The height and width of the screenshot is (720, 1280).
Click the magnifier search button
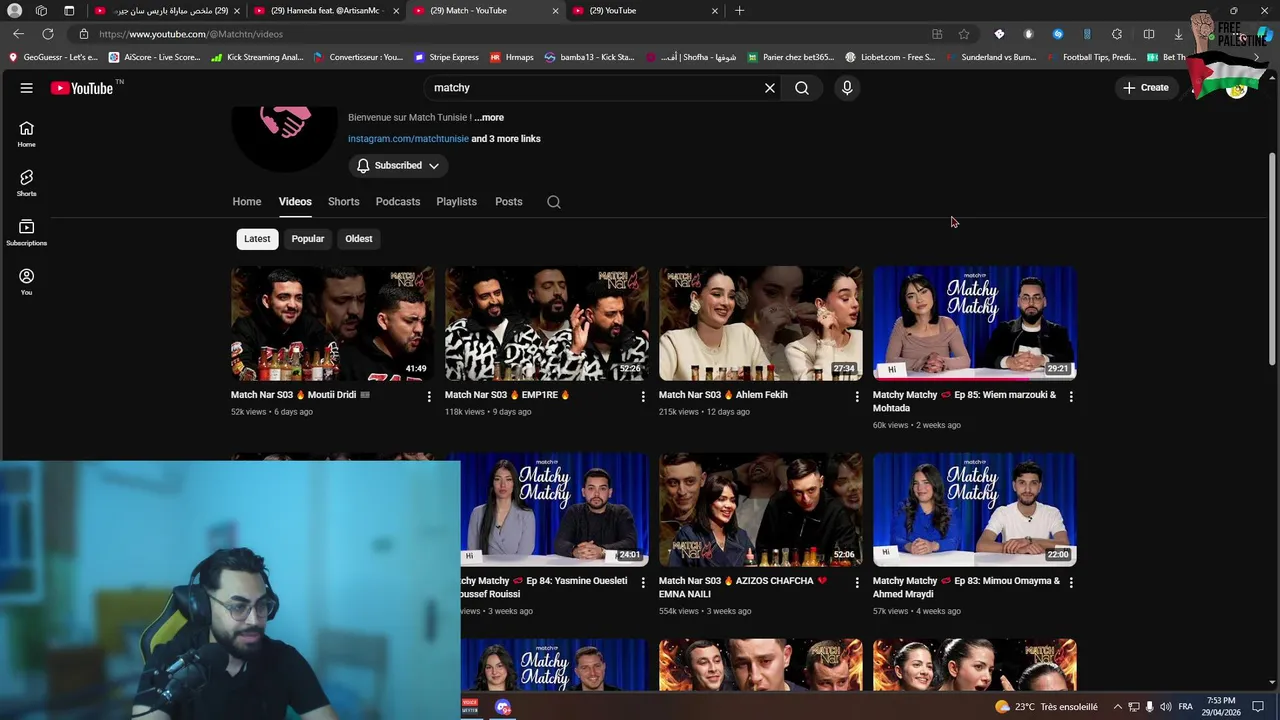point(802,88)
